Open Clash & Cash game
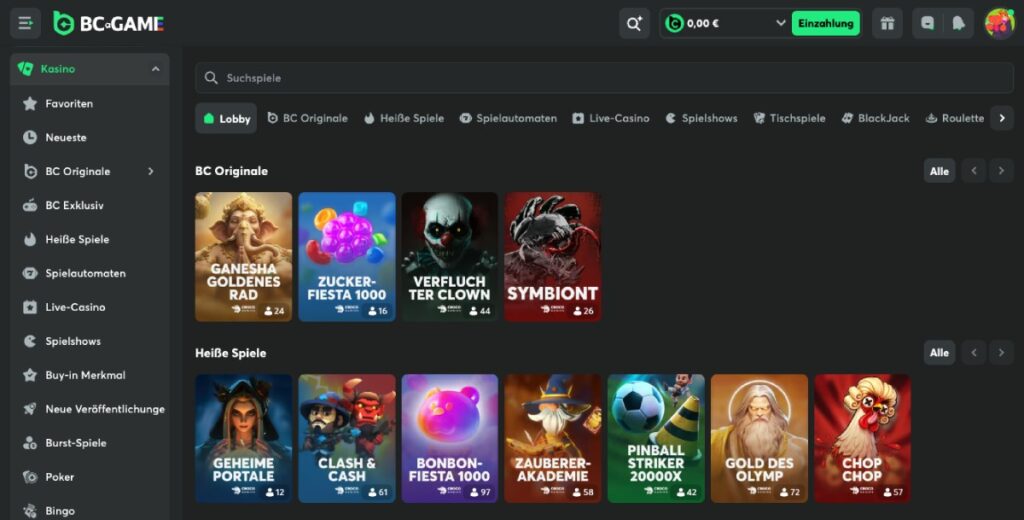Image resolution: width=1024 pixels, height=520 pixels. pyautogui.click(x=347, y=438)
